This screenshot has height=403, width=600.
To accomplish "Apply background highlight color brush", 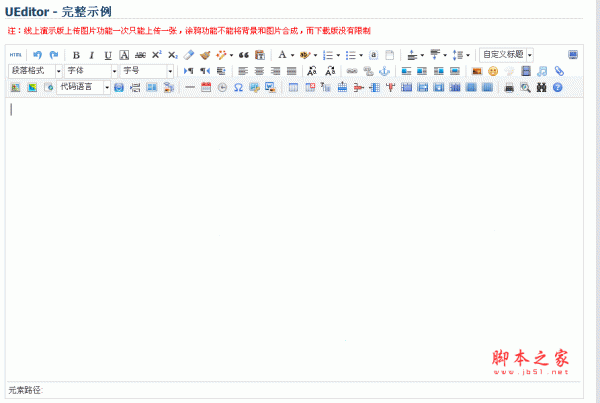I will coord(305,55).
